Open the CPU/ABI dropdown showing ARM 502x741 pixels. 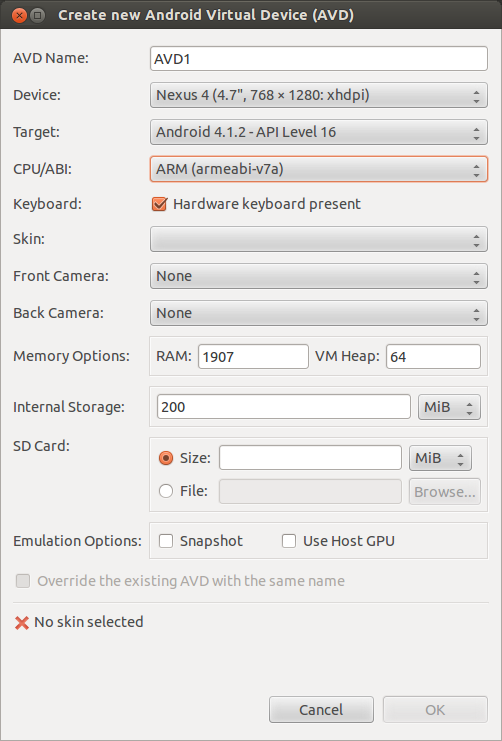coord(319,169)
